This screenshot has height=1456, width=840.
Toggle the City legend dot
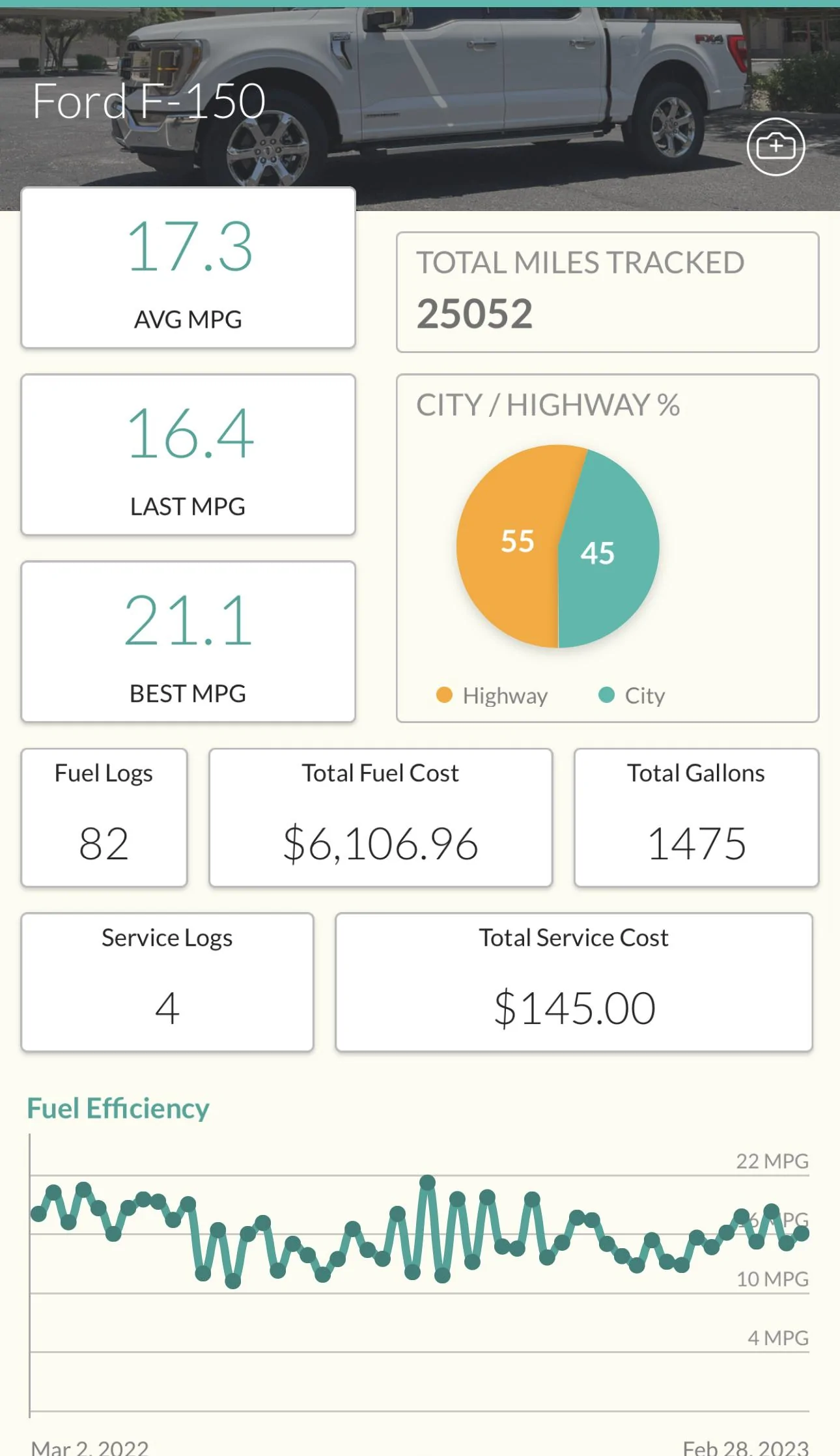click(x=606, y=695)
